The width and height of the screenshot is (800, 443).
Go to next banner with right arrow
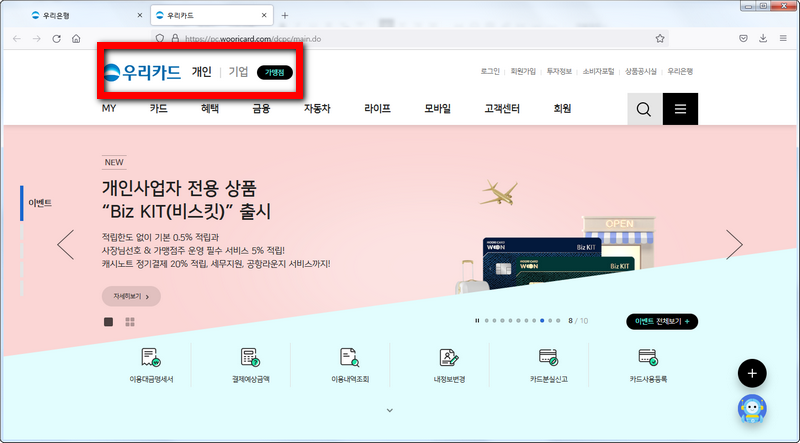734,244
